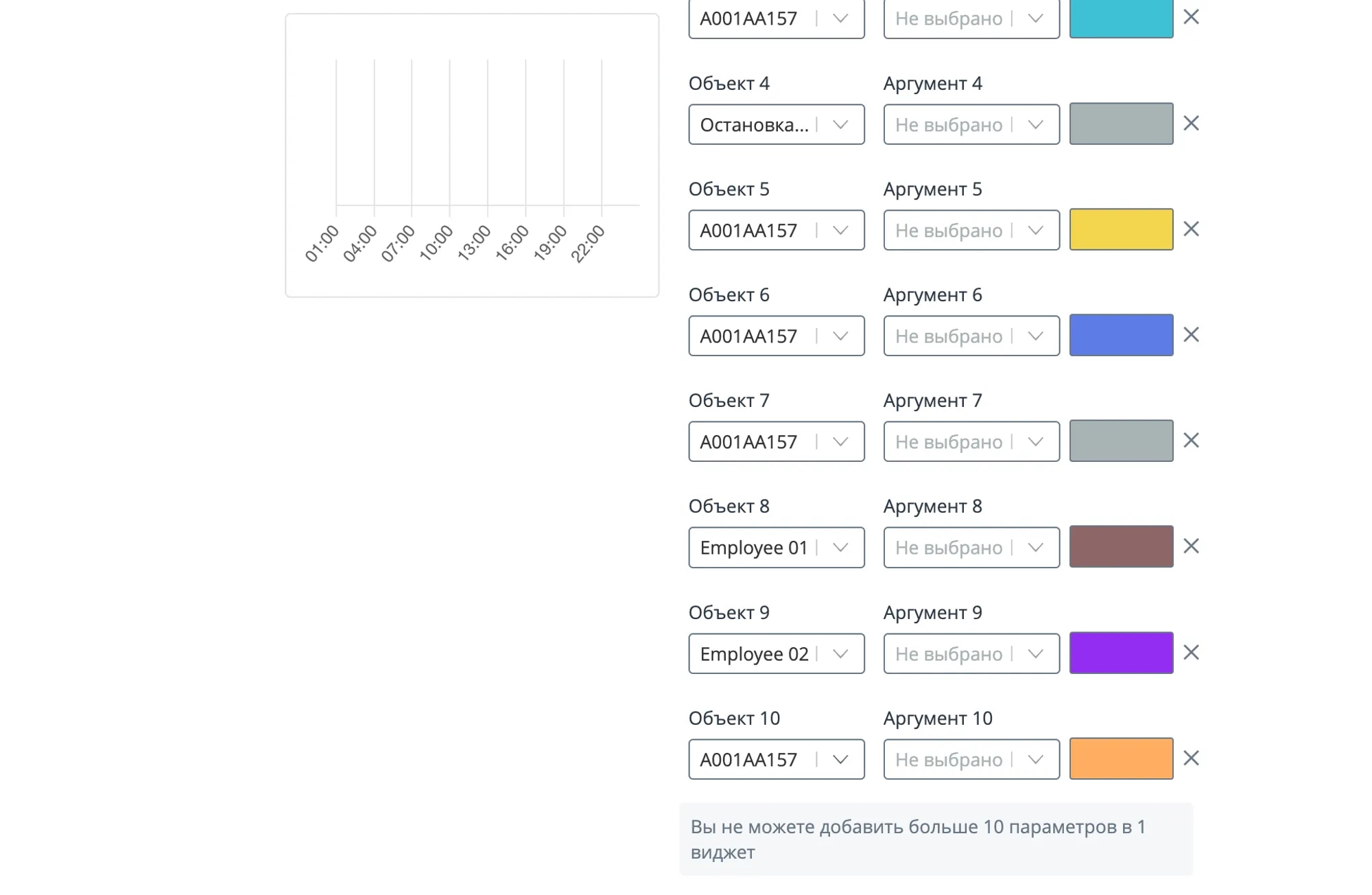1372x895 pixels.
Task: Remove the topmost row with cyan swatch
Action: [x=1191, y=17]
